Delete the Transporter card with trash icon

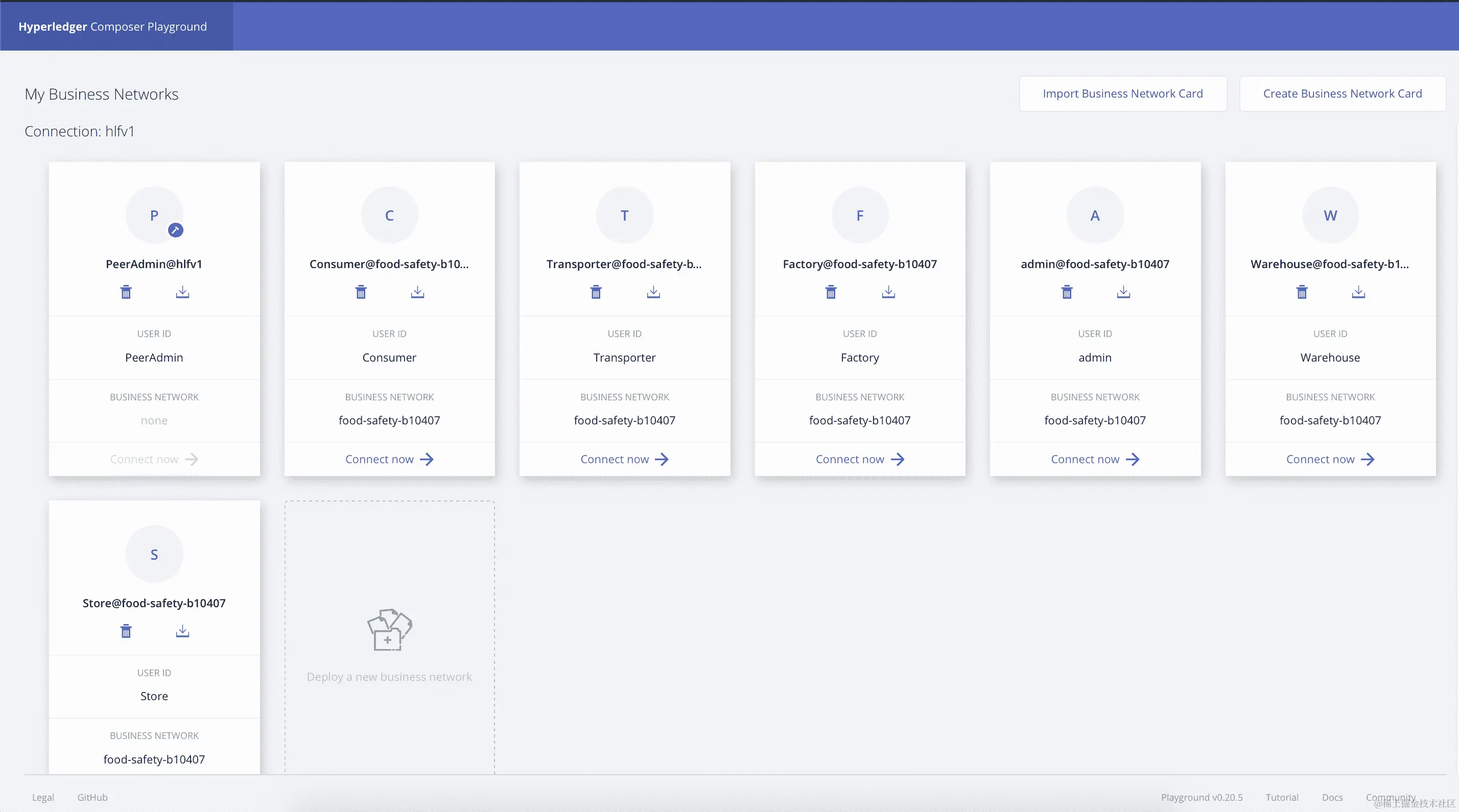coord(596,292)
